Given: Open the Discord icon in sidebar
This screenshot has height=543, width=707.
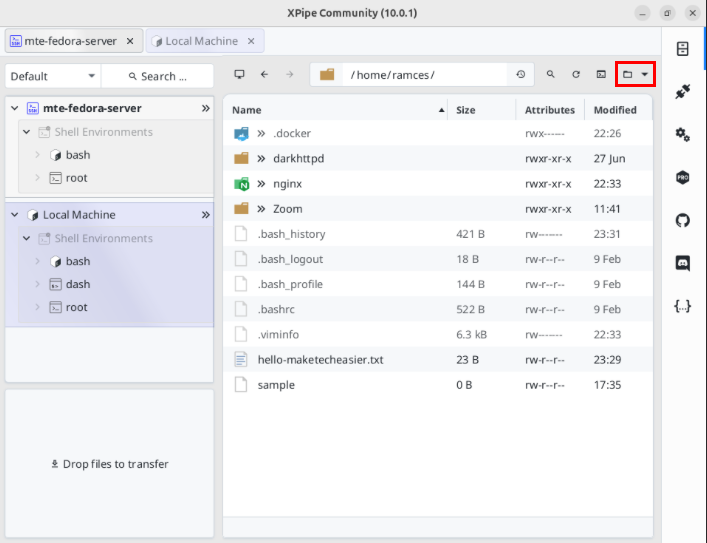Looking at the screenshot, I should coord(682,263).
